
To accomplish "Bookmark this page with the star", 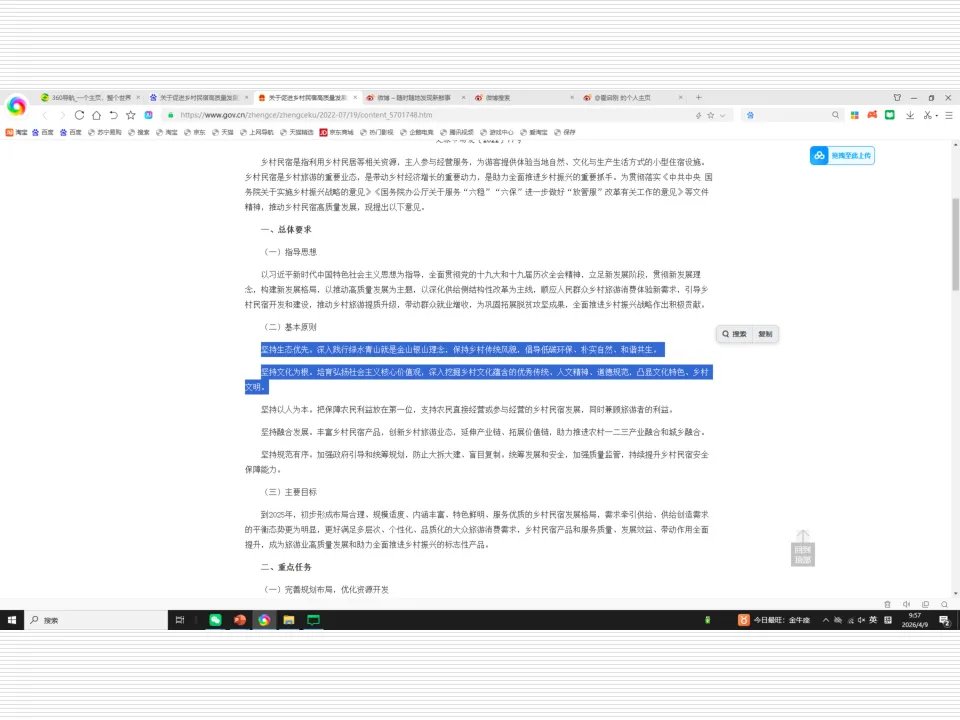I will point(710,115).
